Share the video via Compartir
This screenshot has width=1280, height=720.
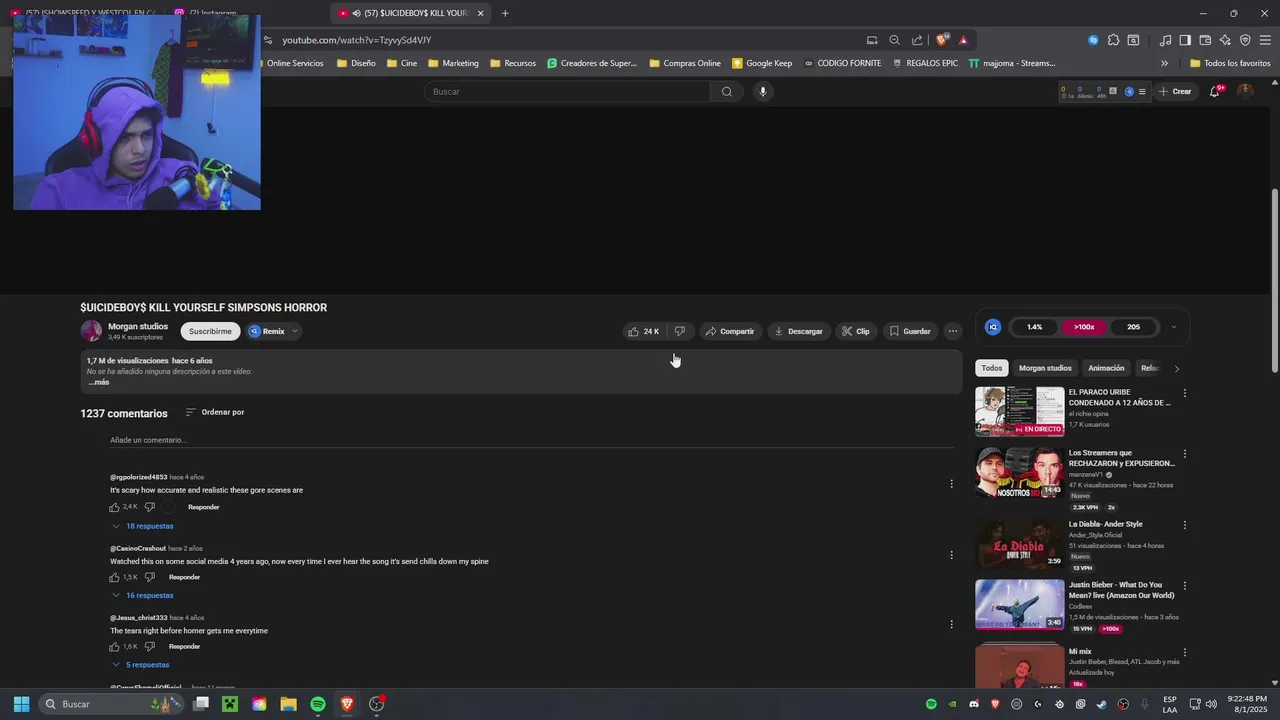(x=729, y=331)
